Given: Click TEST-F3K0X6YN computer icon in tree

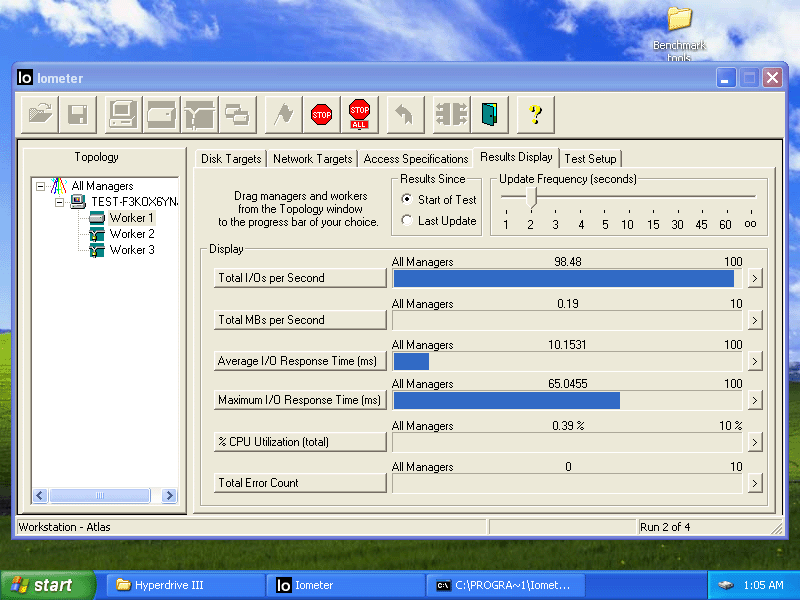Looking at the screenshot, I should point(78,202).
